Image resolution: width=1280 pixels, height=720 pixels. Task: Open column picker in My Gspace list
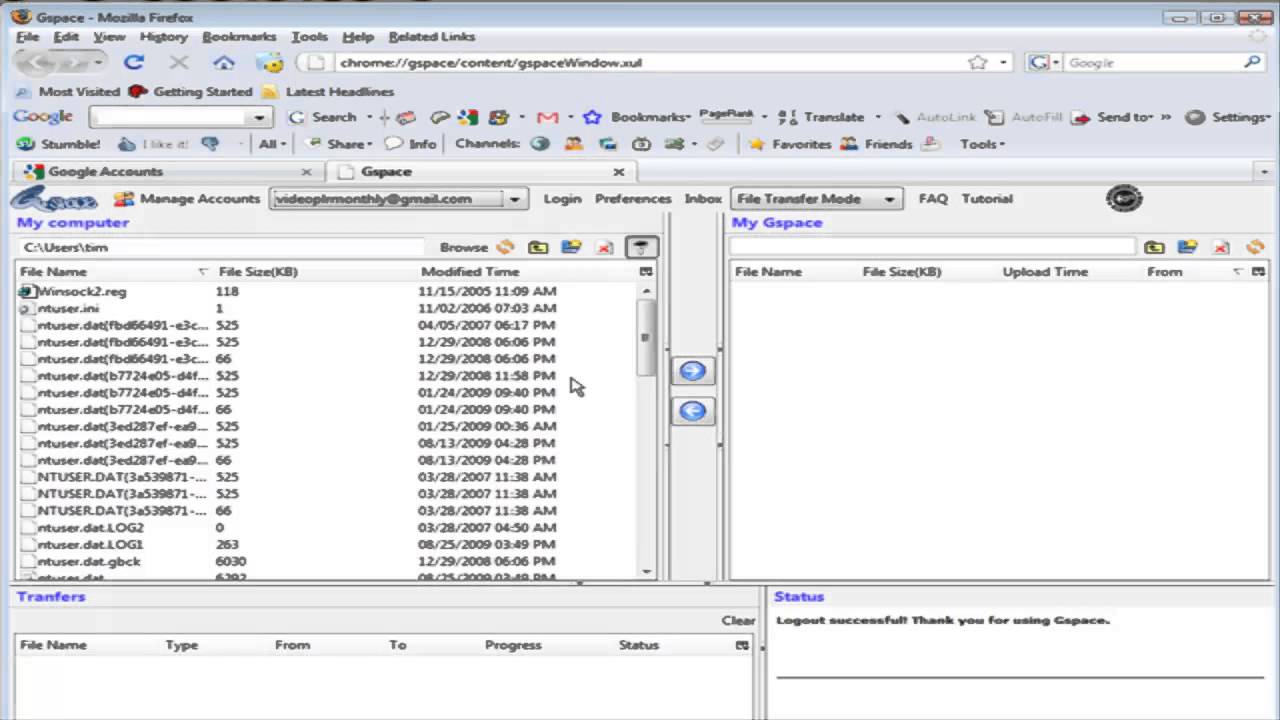[1258, 272]
